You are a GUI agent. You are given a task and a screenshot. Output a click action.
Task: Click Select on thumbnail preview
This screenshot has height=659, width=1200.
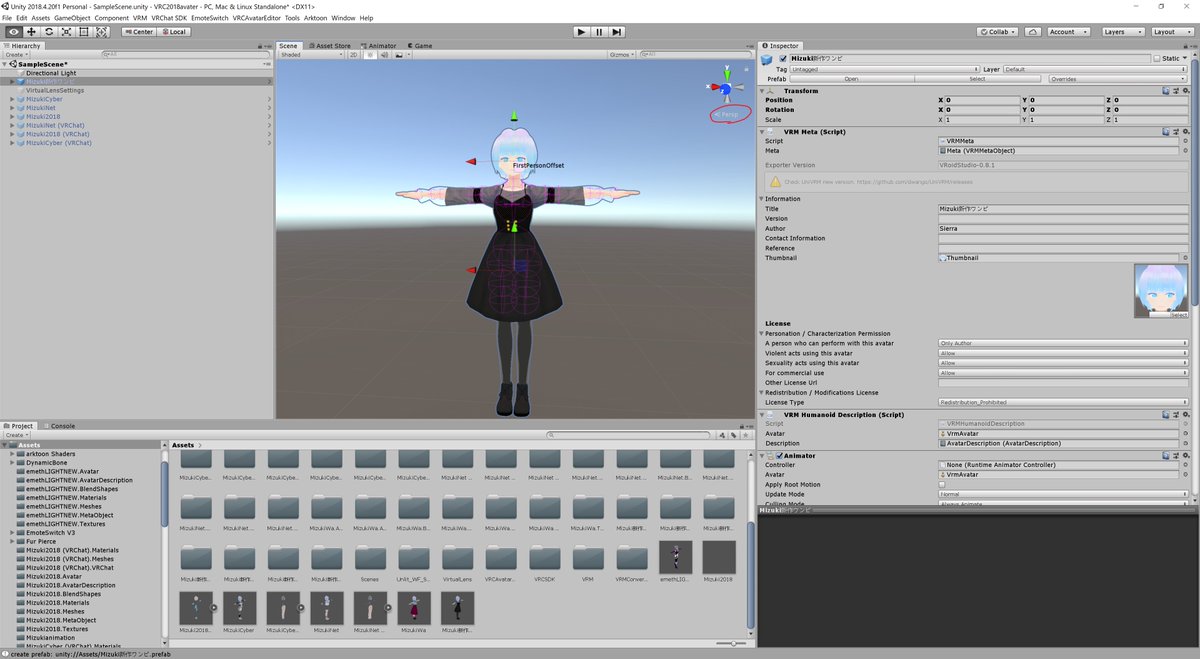click(1179, 314)
